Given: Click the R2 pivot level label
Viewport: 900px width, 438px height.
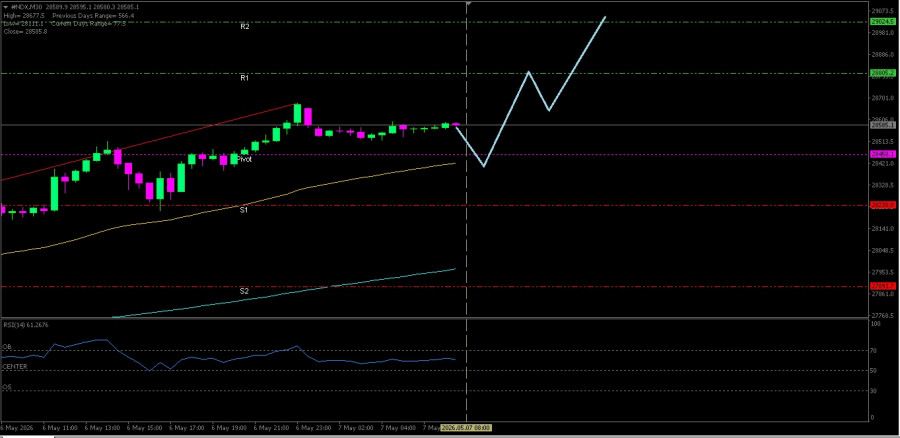Looking at the screenshot, I should point(245,26).
